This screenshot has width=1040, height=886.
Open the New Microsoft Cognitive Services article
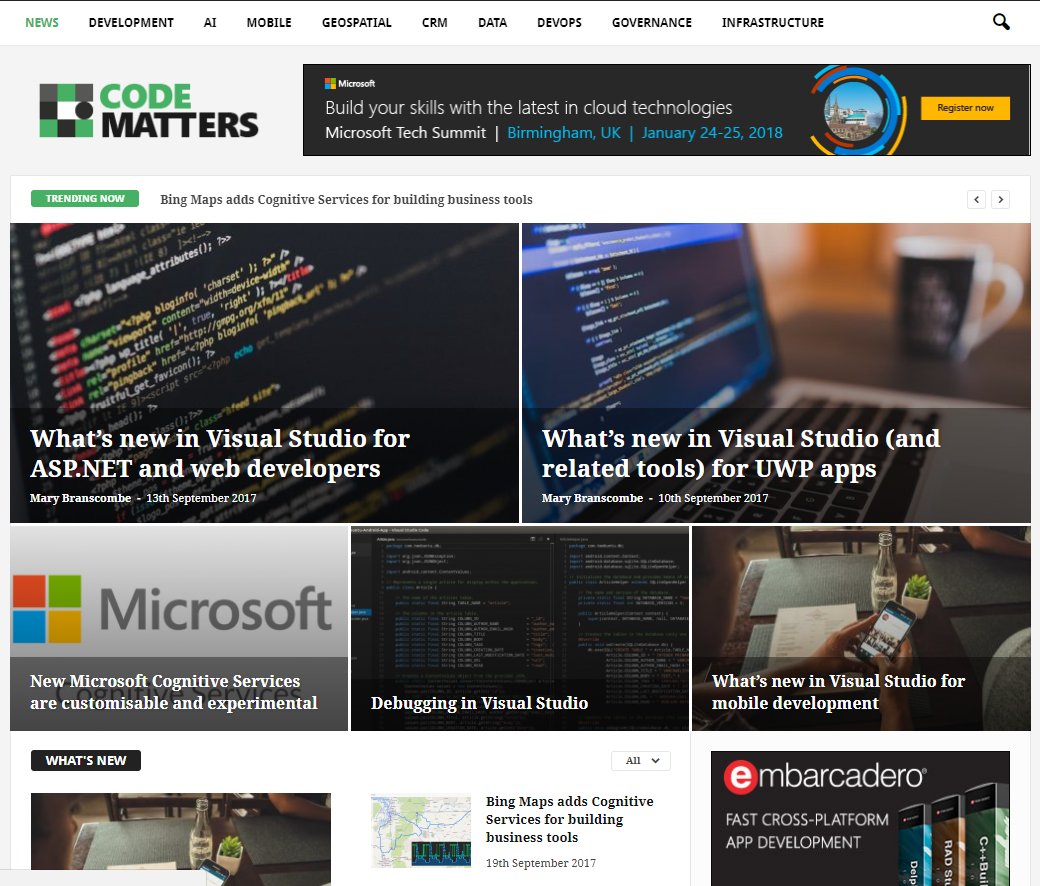174,692
